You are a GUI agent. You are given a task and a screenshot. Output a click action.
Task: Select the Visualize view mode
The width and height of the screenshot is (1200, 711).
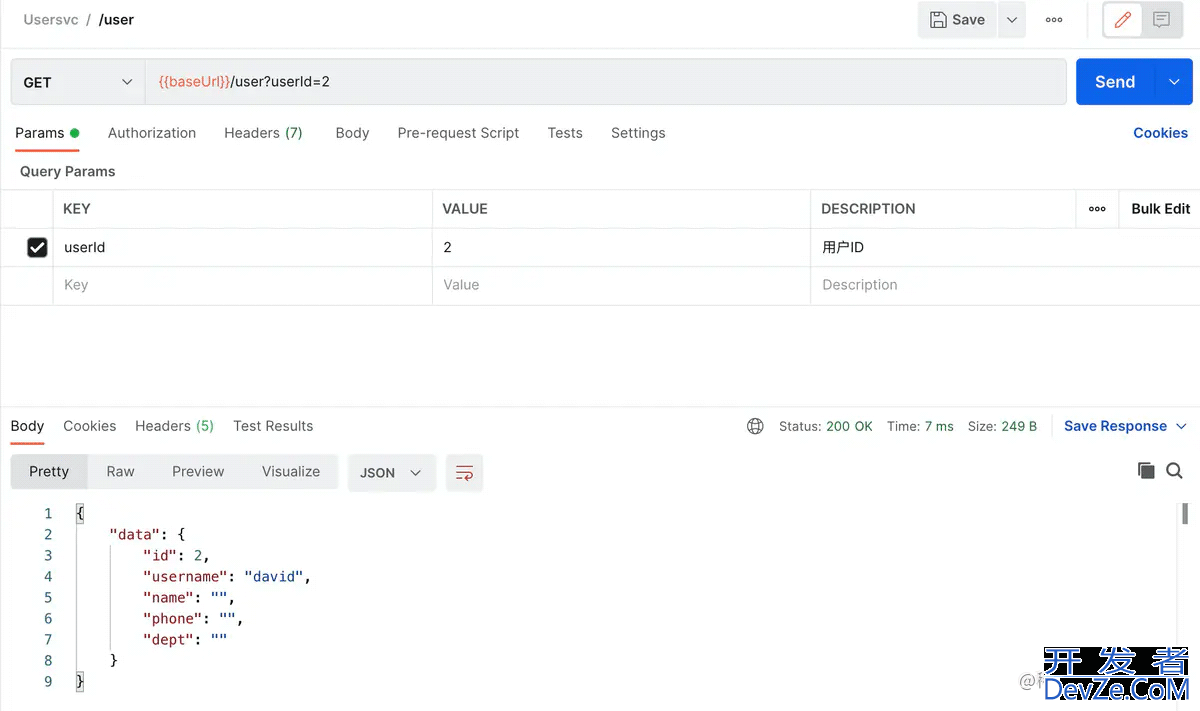pyautogui.click(x=291, y=472)
